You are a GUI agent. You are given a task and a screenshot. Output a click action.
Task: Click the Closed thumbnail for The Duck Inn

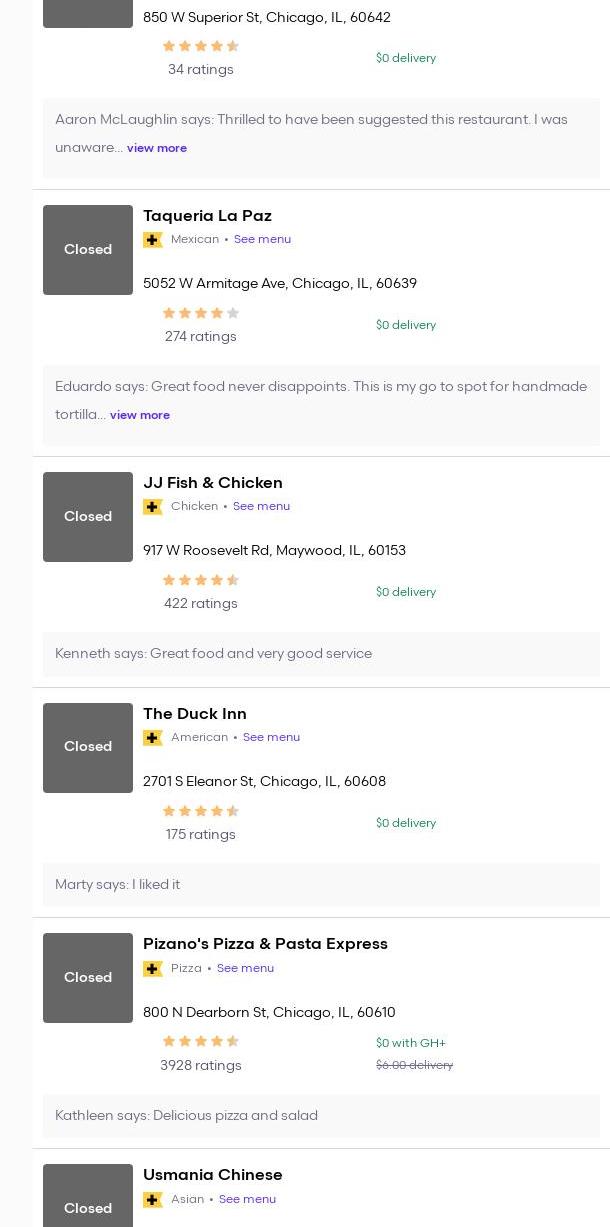(88, 747)
